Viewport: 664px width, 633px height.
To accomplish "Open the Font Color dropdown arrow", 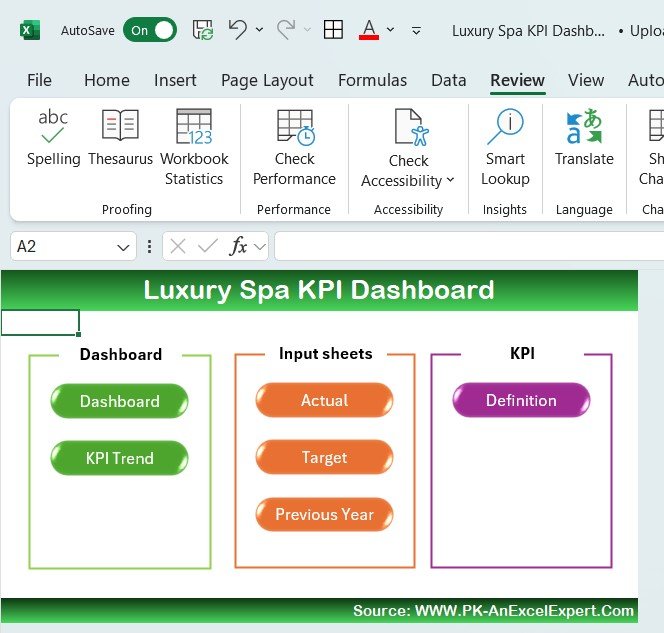I will [x=390, y=30].
